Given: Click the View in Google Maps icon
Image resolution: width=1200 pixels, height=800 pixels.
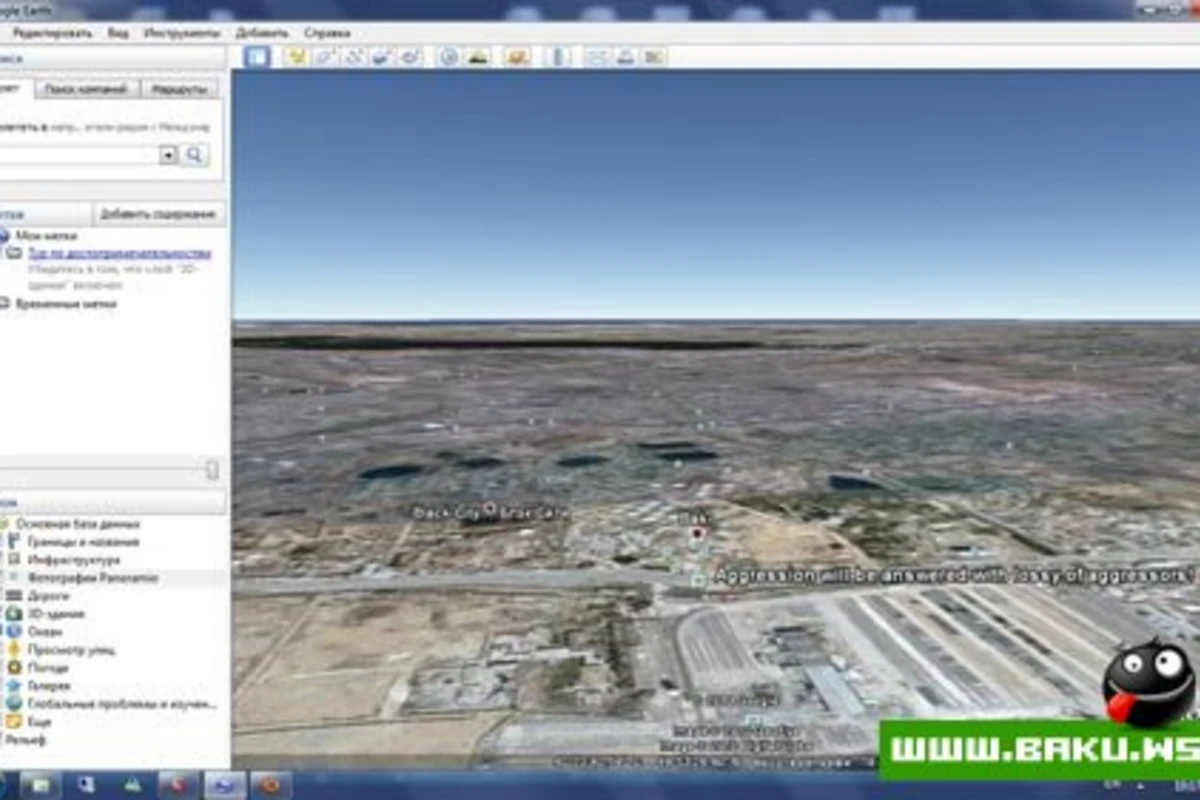Looking at the screenshot, I should (x=654, y=56).
